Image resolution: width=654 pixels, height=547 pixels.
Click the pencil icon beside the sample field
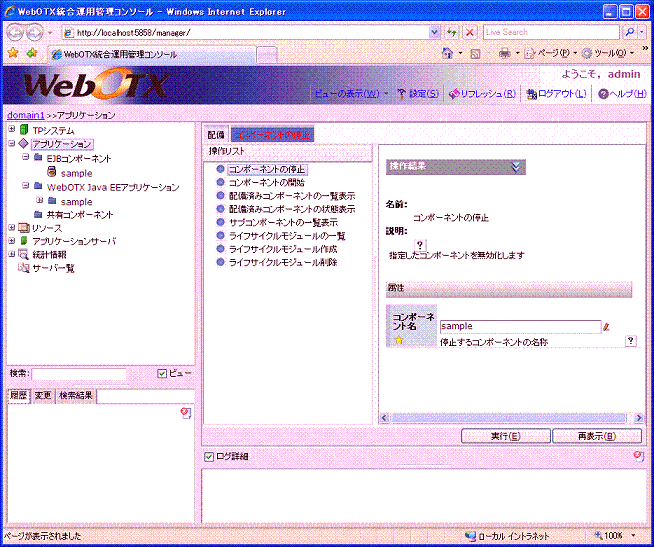coord(606,326)
